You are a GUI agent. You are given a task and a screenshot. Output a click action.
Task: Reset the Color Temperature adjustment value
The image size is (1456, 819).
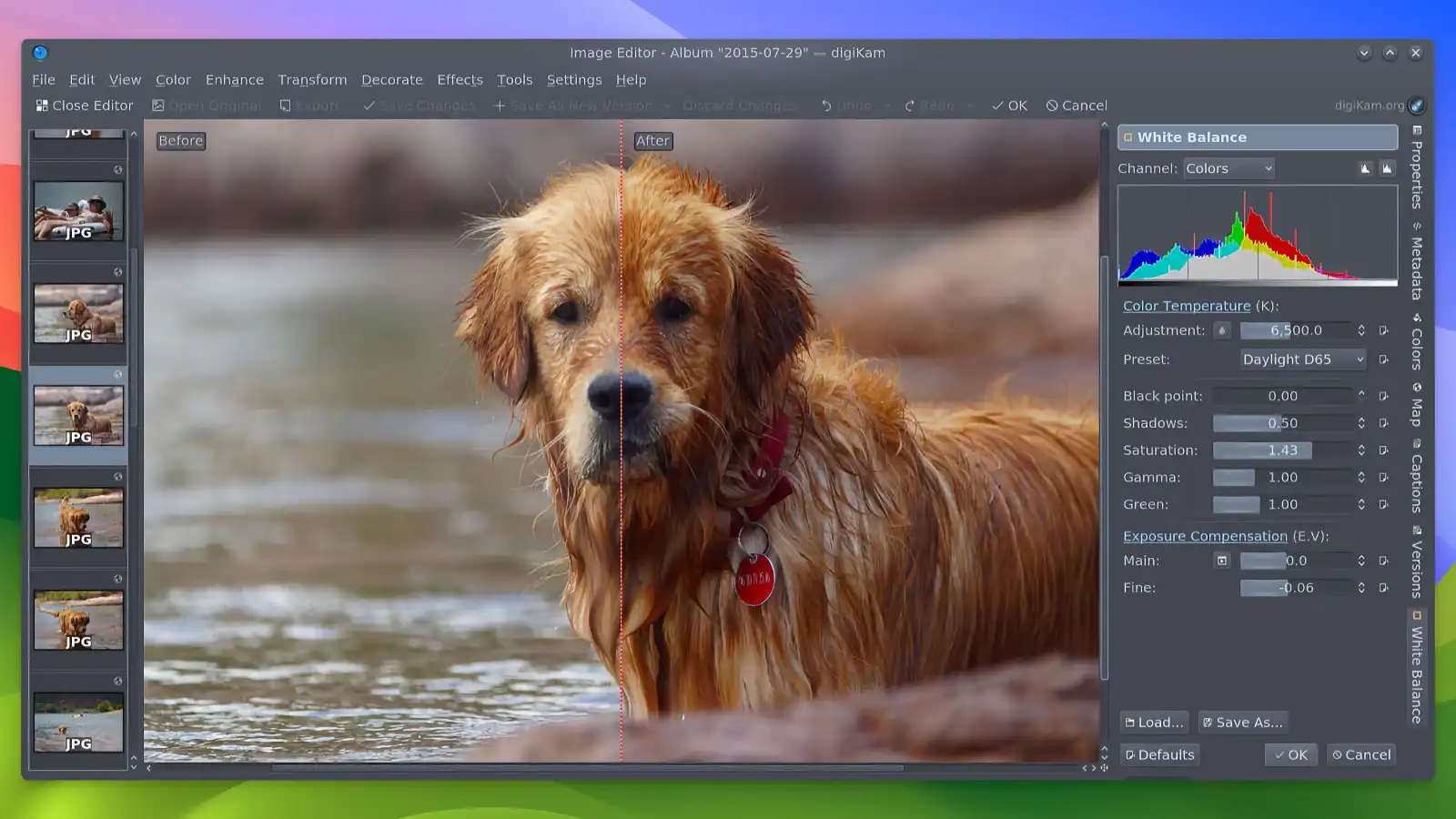click(x=1383, y=330)
